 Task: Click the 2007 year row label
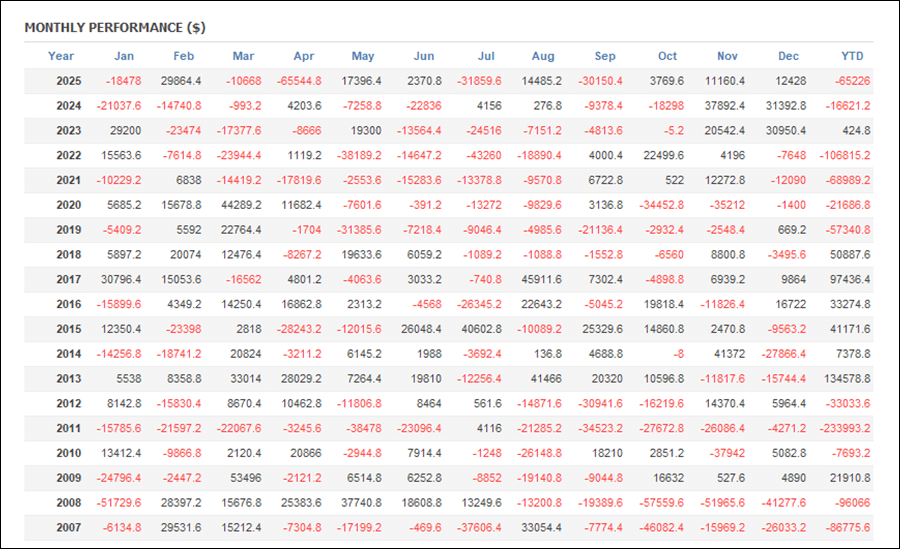pos(68,527)
